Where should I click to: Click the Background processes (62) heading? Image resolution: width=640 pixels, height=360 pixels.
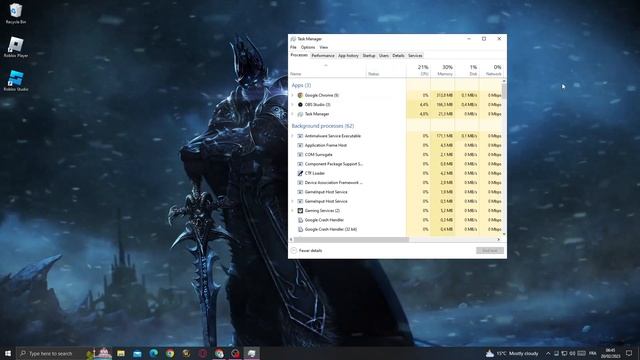click(322, 126)
